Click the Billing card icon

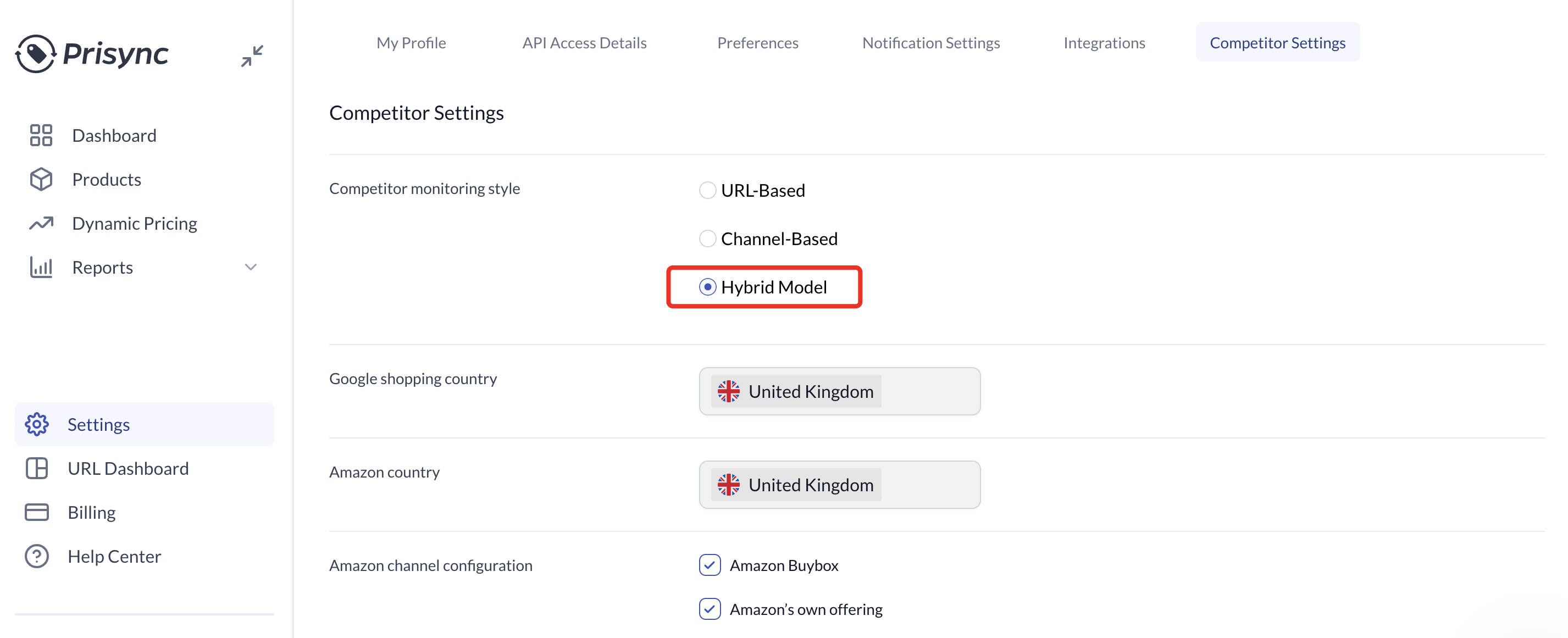(36, 512)
